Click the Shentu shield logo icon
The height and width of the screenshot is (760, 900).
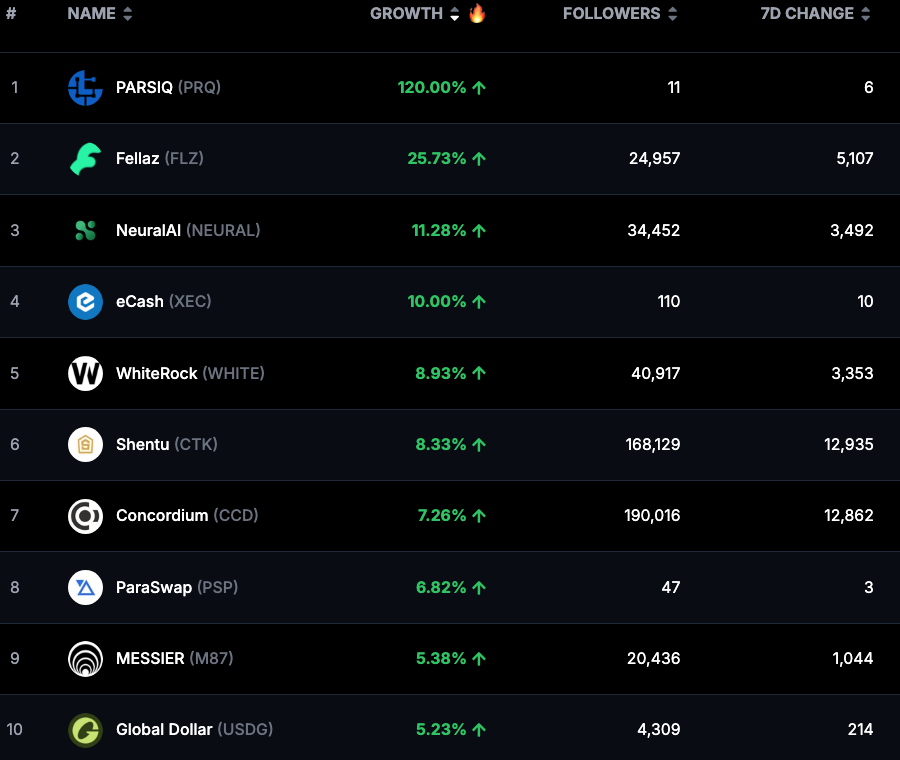coord(86,445)
